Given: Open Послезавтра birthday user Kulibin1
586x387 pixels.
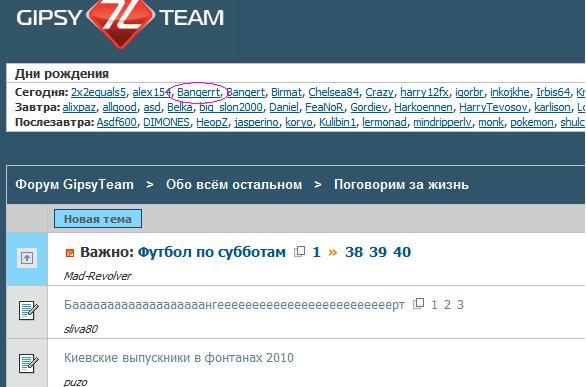Looking at the screenshot, I should pyautogui.click(x=337, y=123).
